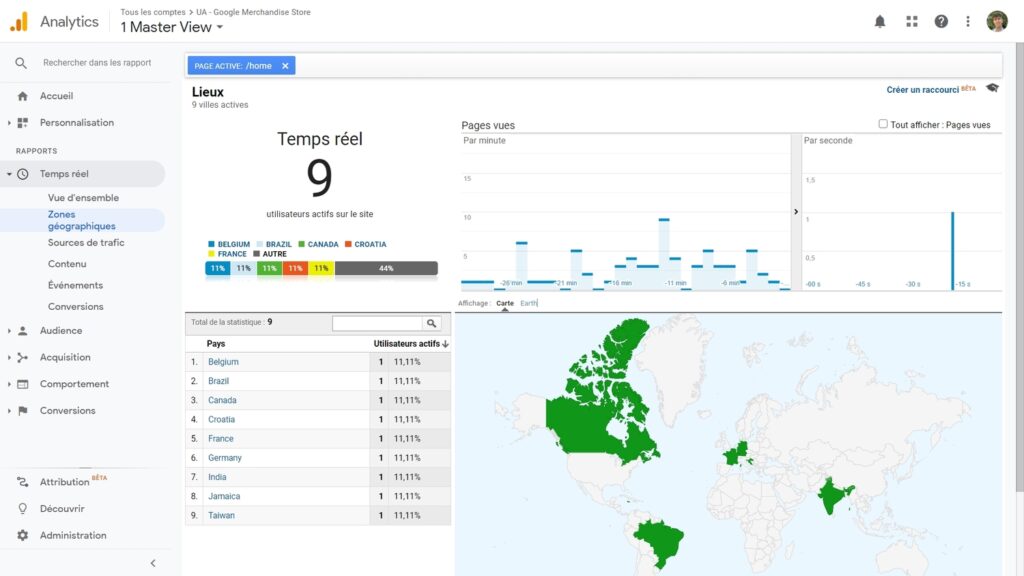Open the Google apps grid icon
This screenshot has width=1024, height=576.
(911, 20)
